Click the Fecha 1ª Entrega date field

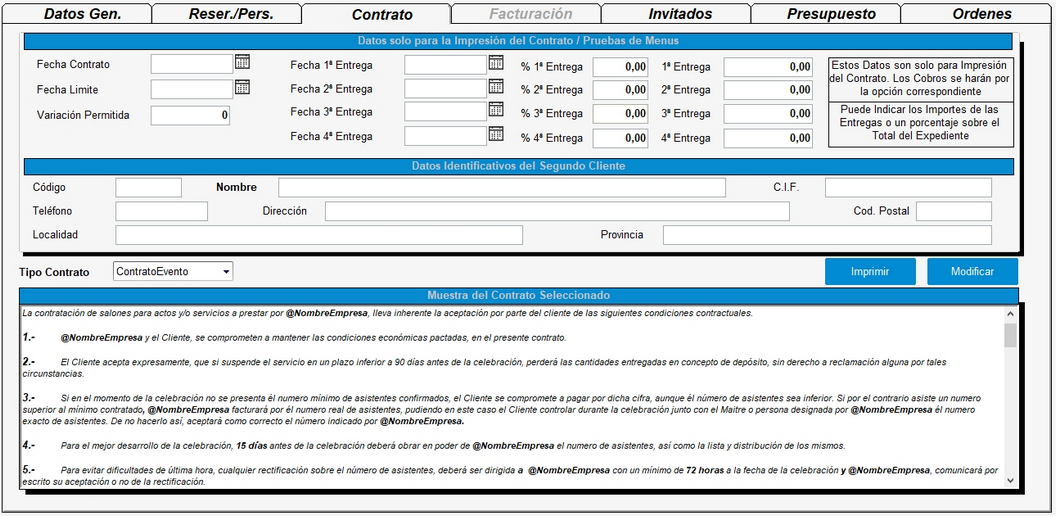445,65
